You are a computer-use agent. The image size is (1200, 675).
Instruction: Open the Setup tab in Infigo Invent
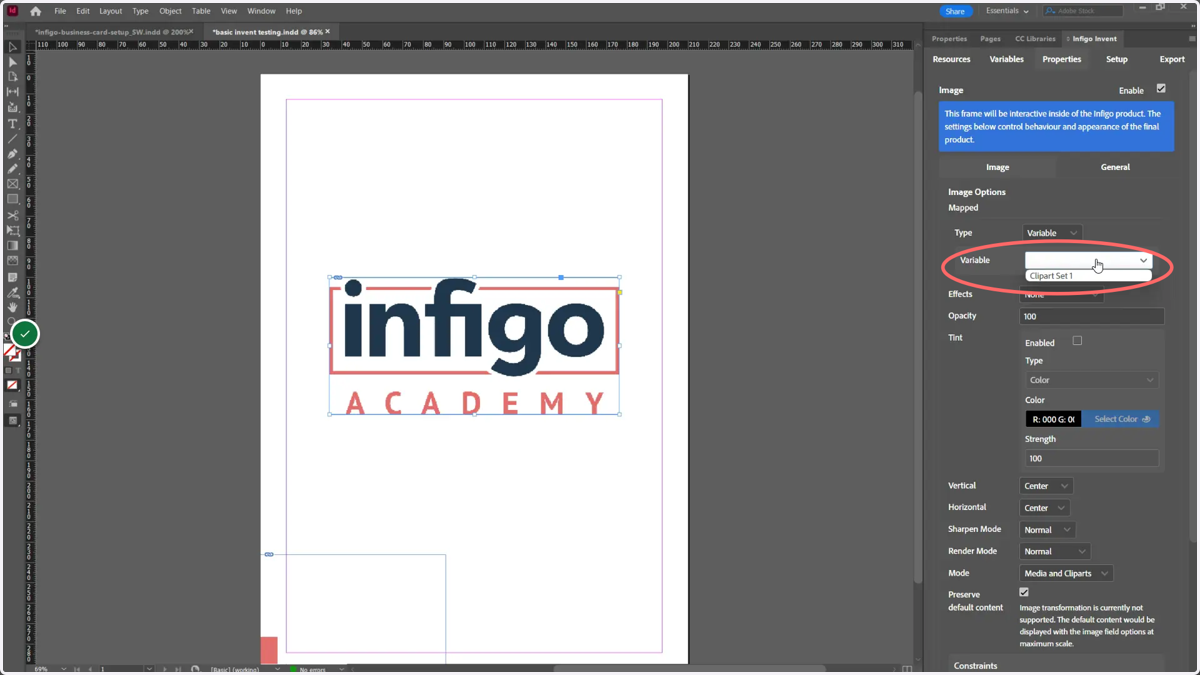click(1117, 59)
